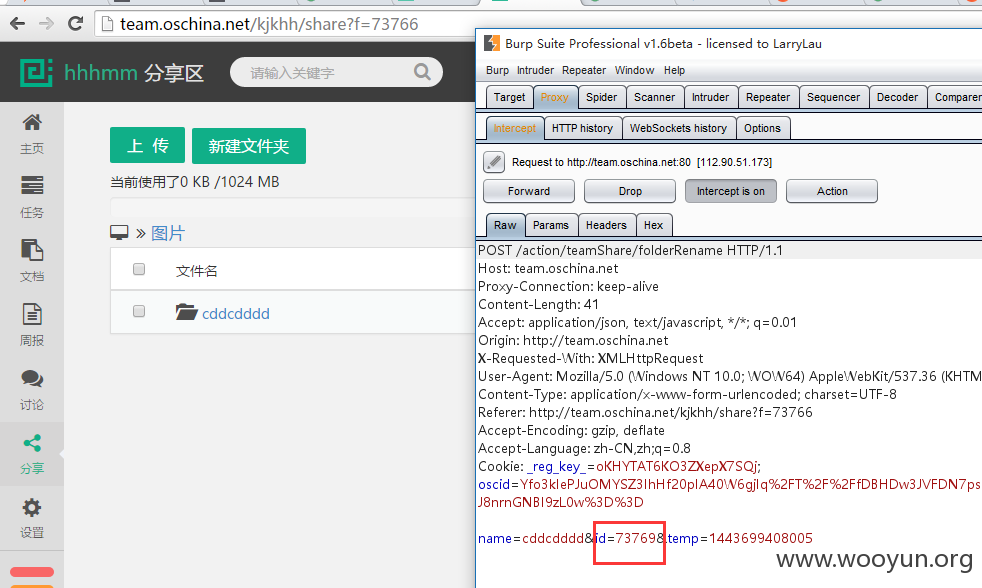Toggle the Intercept is on button
Screen dimensions: 982x588
click(x=731, y=191)
